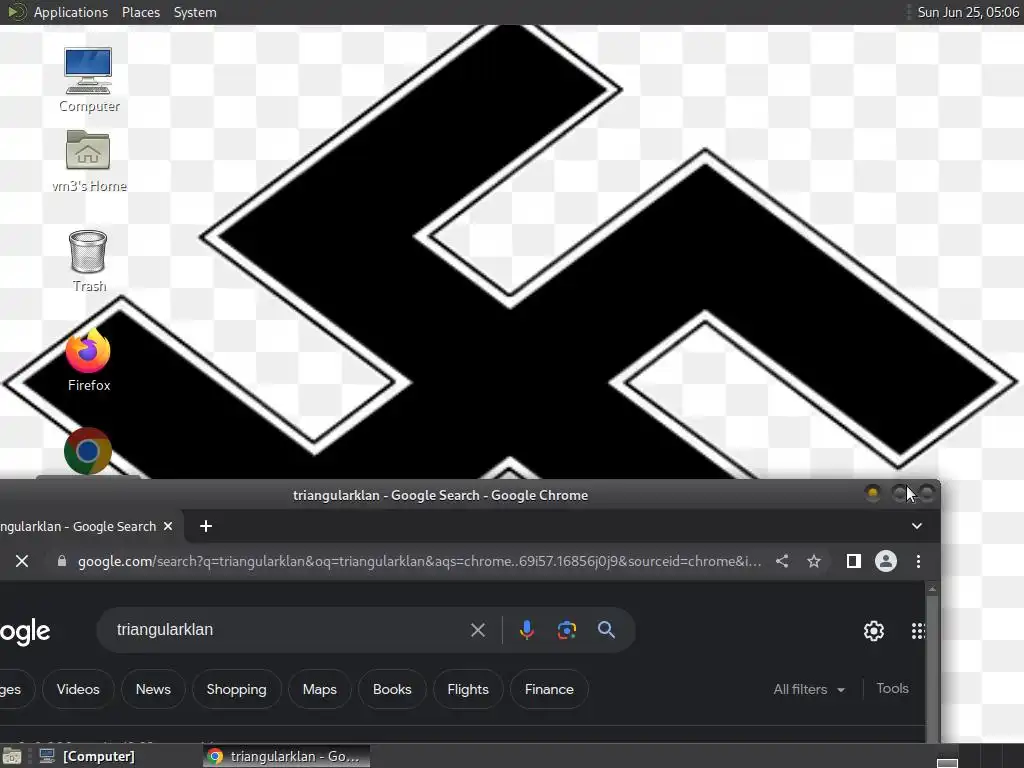Image resolution: width=1024 pixels, height=768 pixels.
Task: Filter results by Maps
Action: (x=319, y=689)
